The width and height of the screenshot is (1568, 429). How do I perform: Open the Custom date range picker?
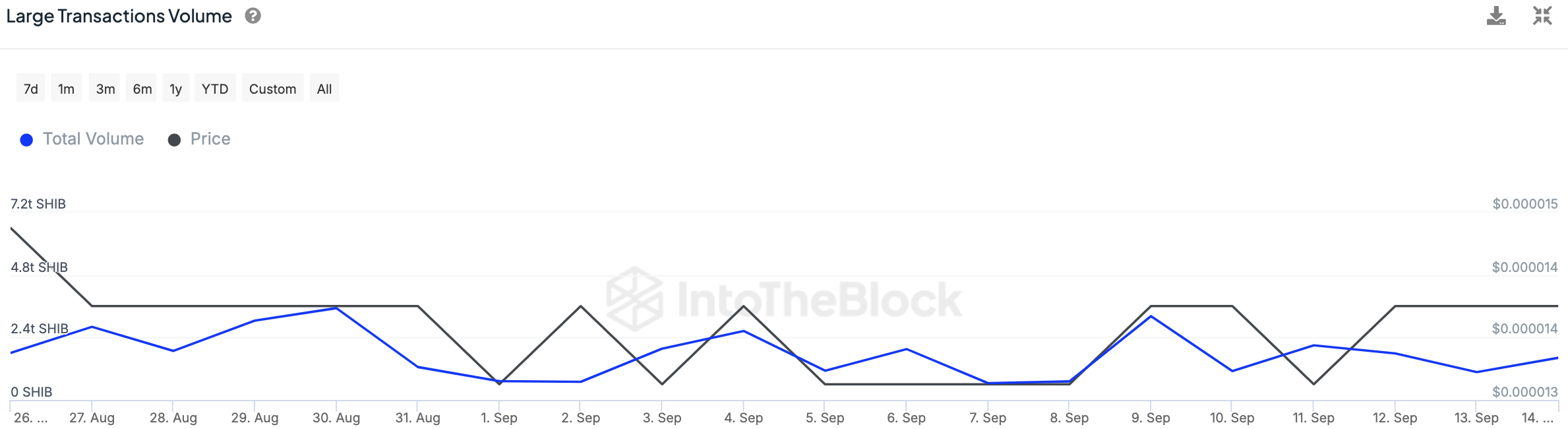click(x=272, y=88)
